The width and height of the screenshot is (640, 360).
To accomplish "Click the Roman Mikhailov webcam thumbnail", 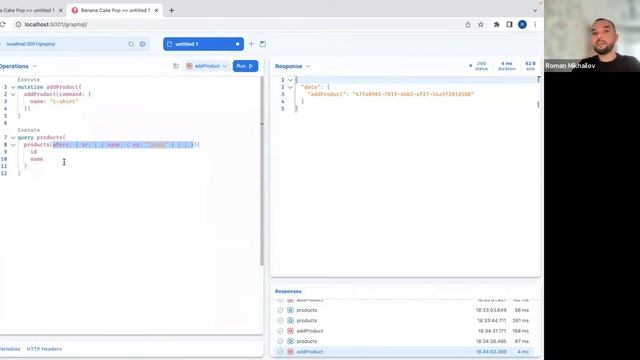I will (592, 36).
